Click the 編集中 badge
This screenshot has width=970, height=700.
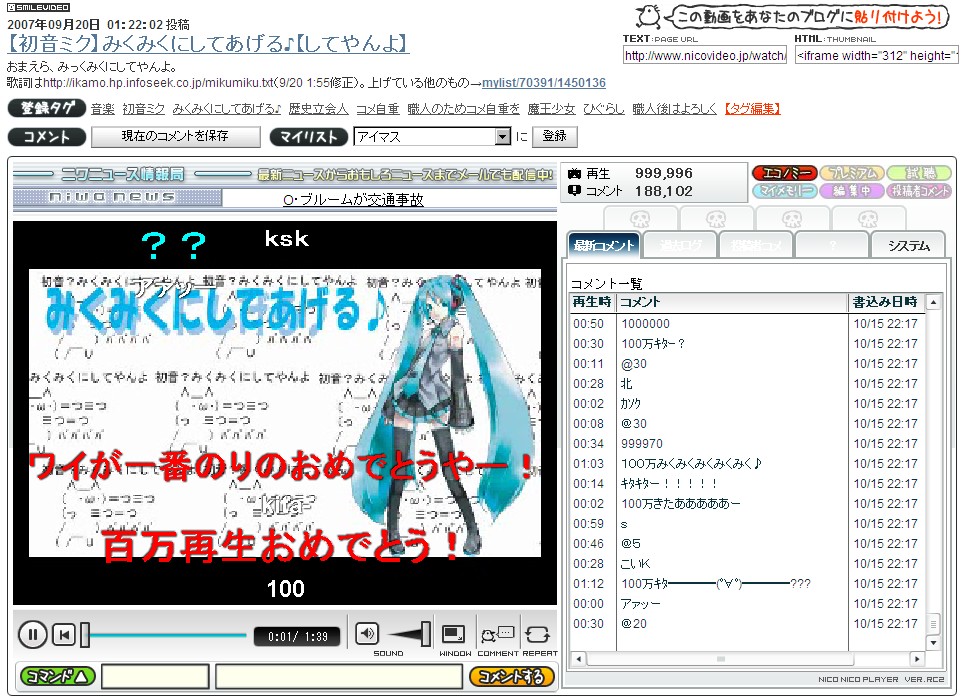coord(852,191)
